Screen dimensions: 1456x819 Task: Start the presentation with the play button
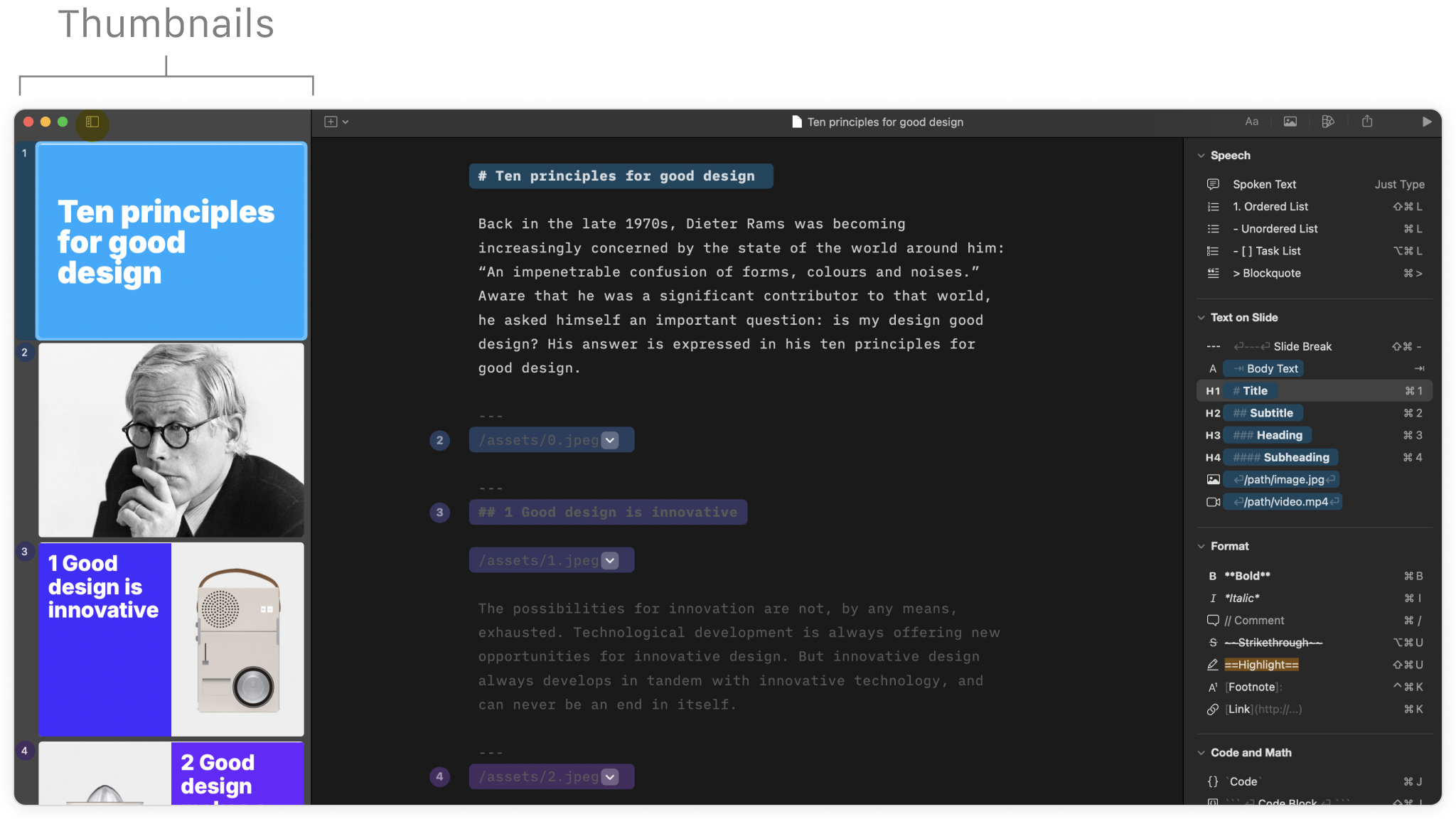[x=1426, y=122]
